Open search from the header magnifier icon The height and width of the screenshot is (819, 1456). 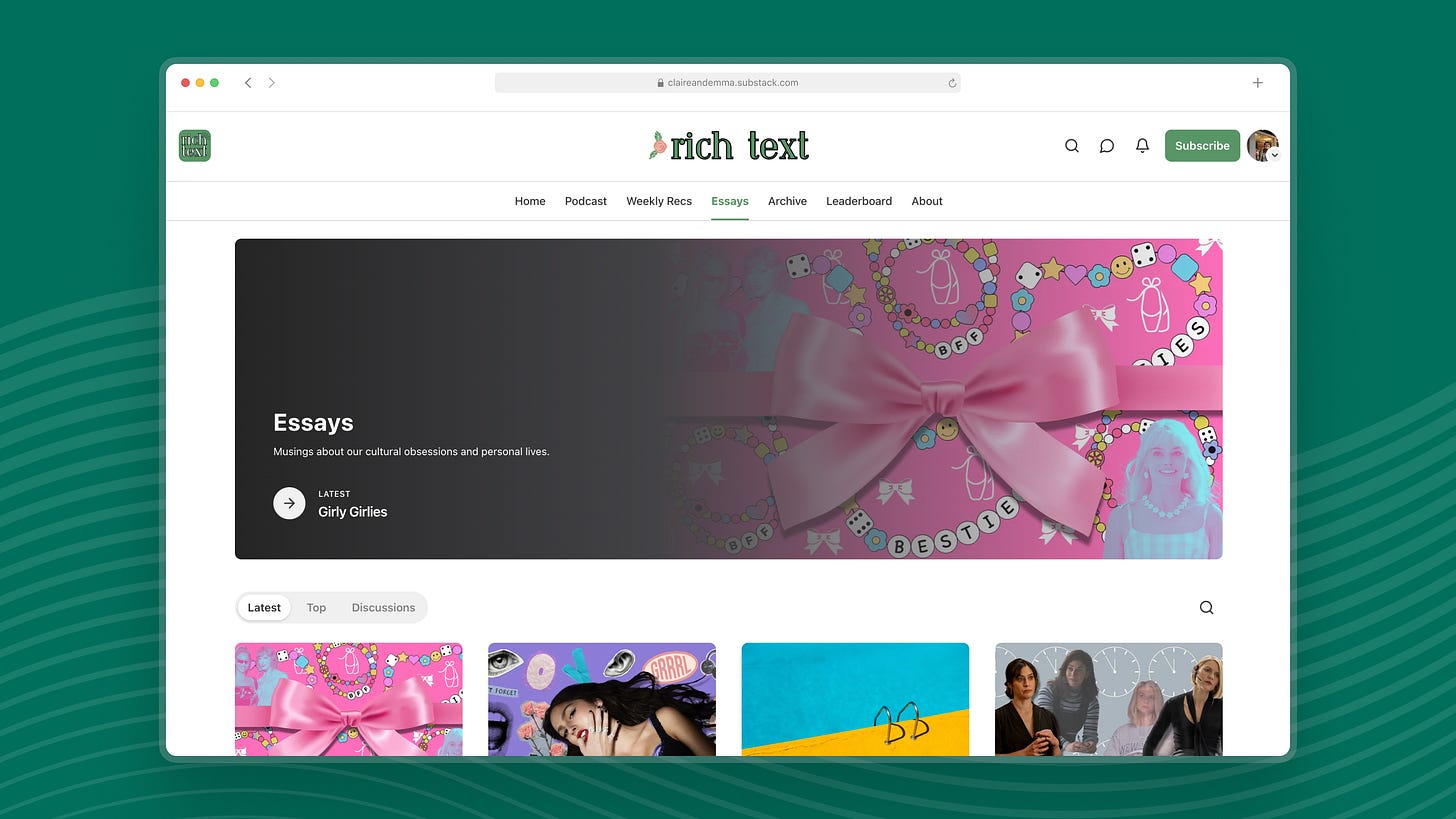point(1072,146)
